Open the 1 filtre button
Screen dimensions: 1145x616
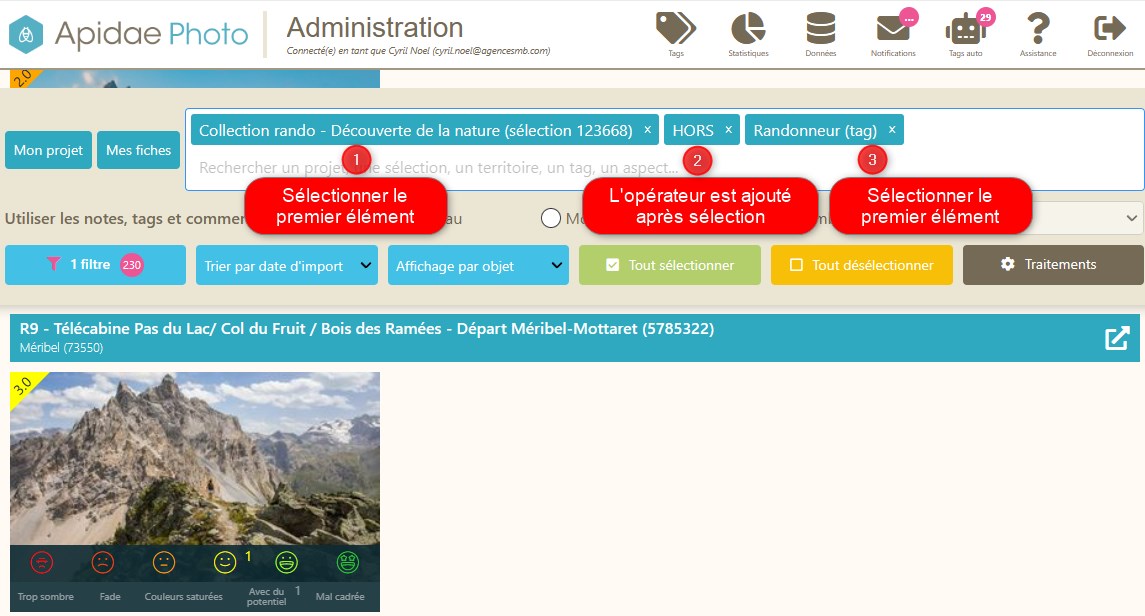coord(95,264)
